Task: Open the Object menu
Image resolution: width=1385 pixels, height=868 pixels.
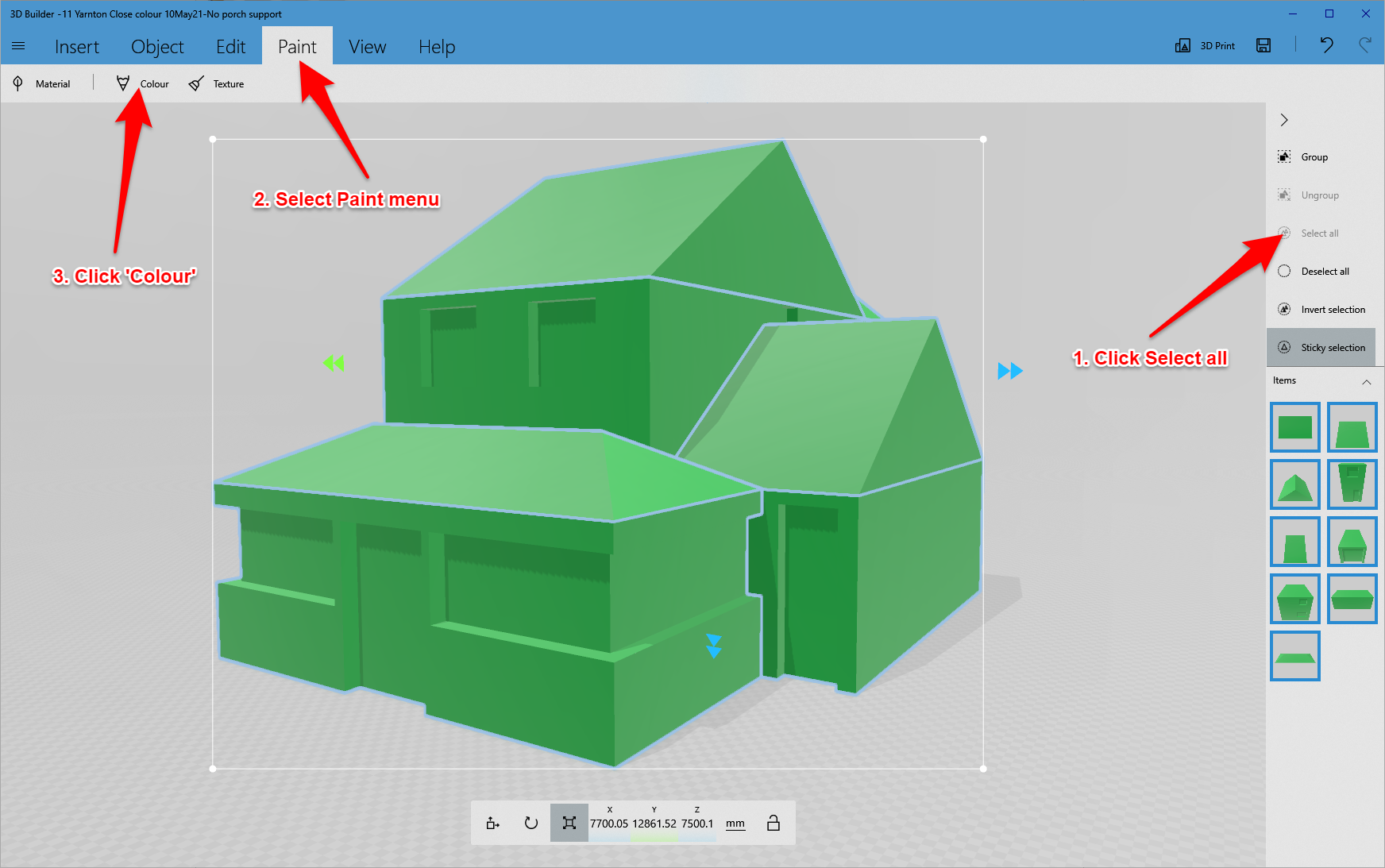Action: tap(157, 47)
